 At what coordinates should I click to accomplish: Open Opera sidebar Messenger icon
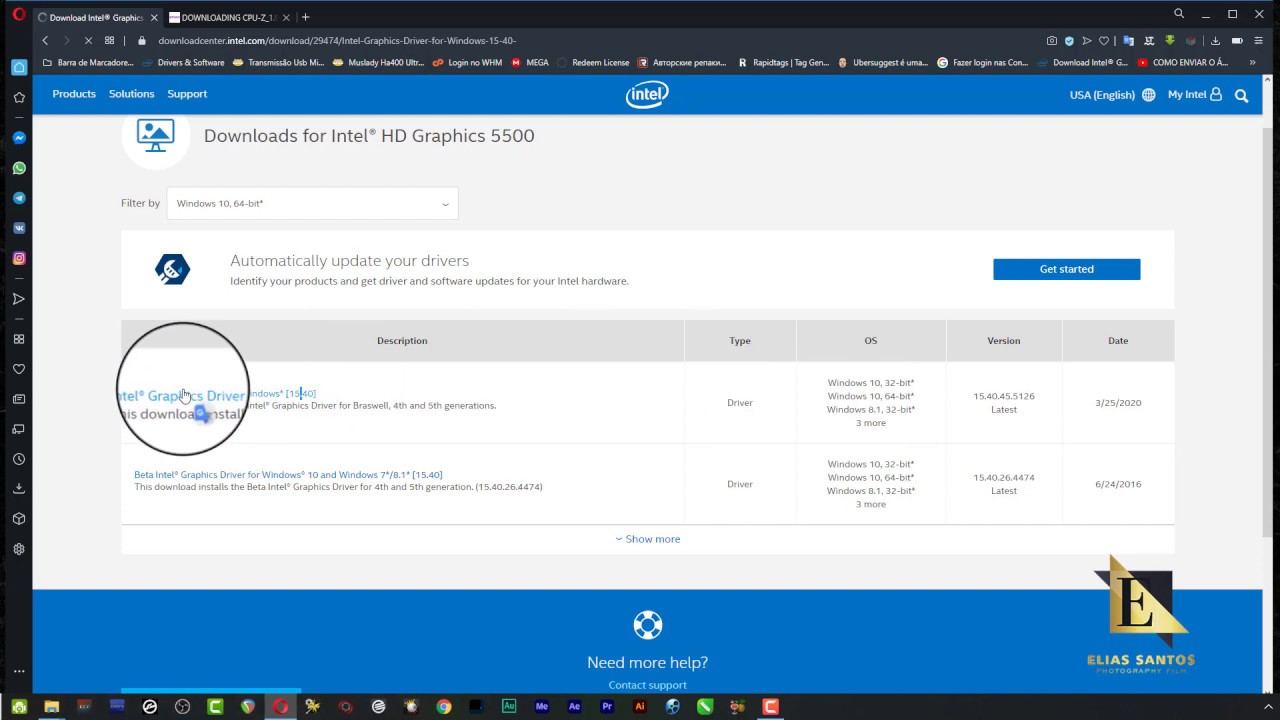click(x=19, y=138)
